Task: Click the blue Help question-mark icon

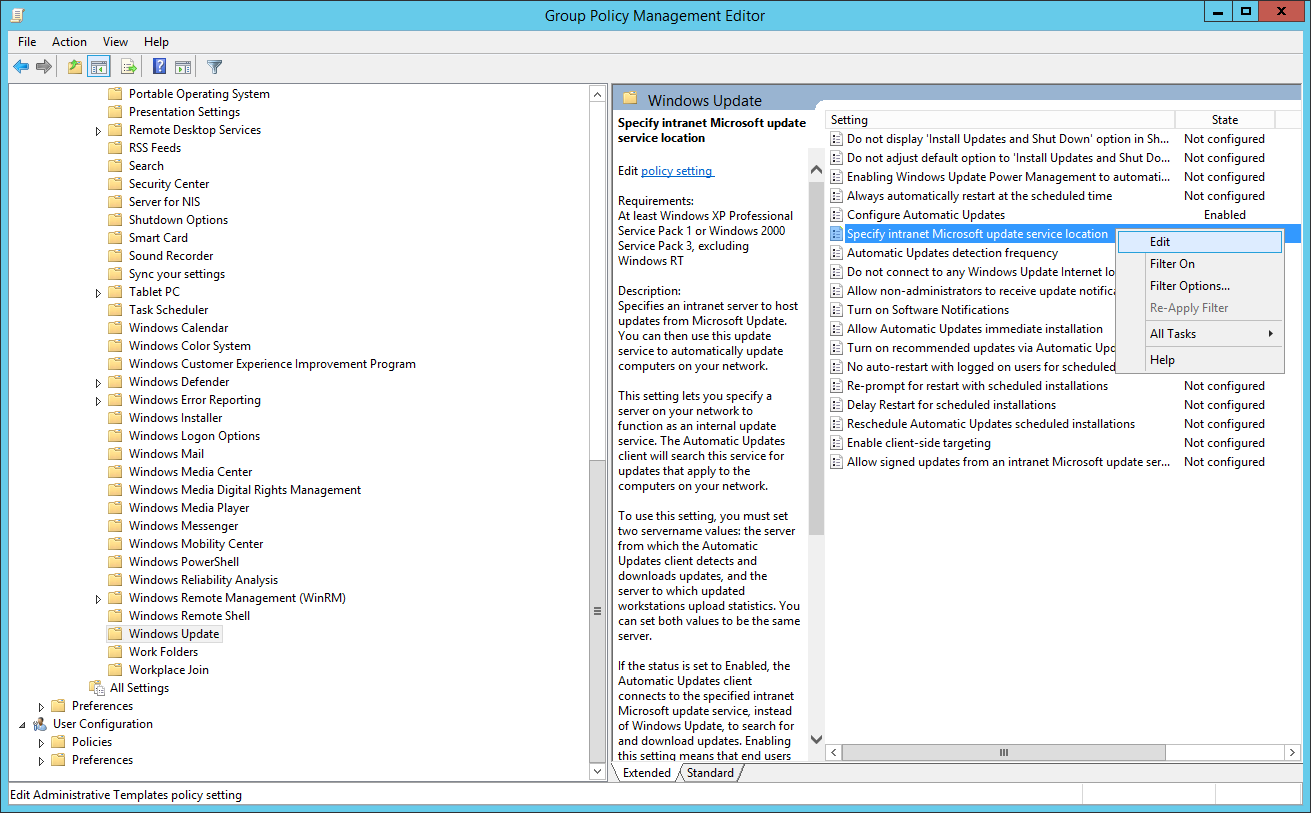Action: coord(159,67)
